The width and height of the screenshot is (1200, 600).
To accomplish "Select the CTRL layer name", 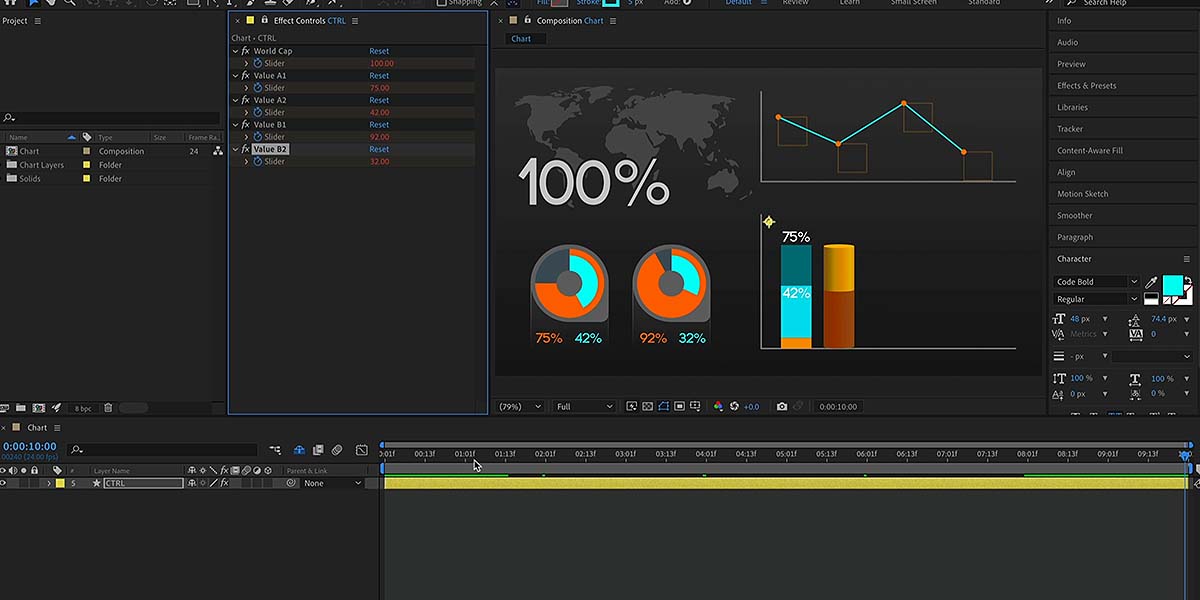I will click(143, 483).
